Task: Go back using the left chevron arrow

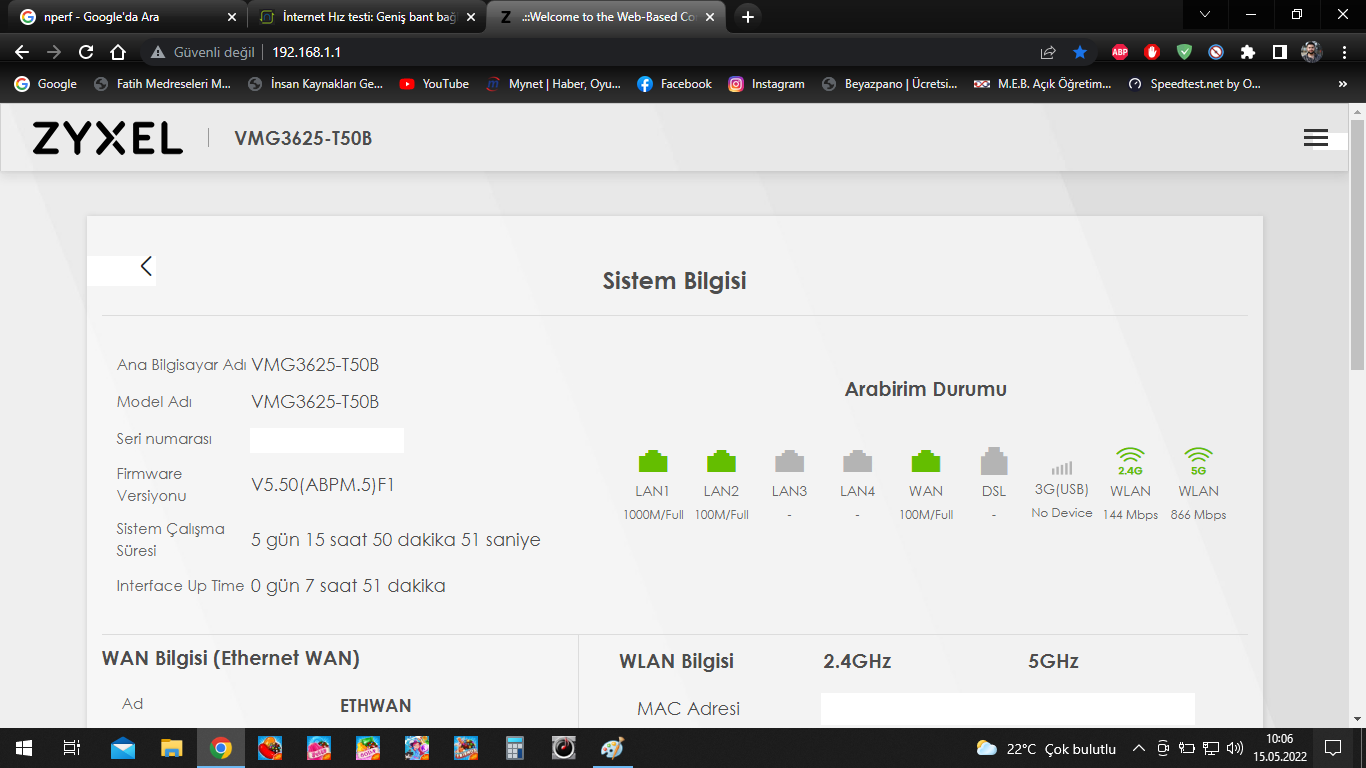Action: (146, 266)
